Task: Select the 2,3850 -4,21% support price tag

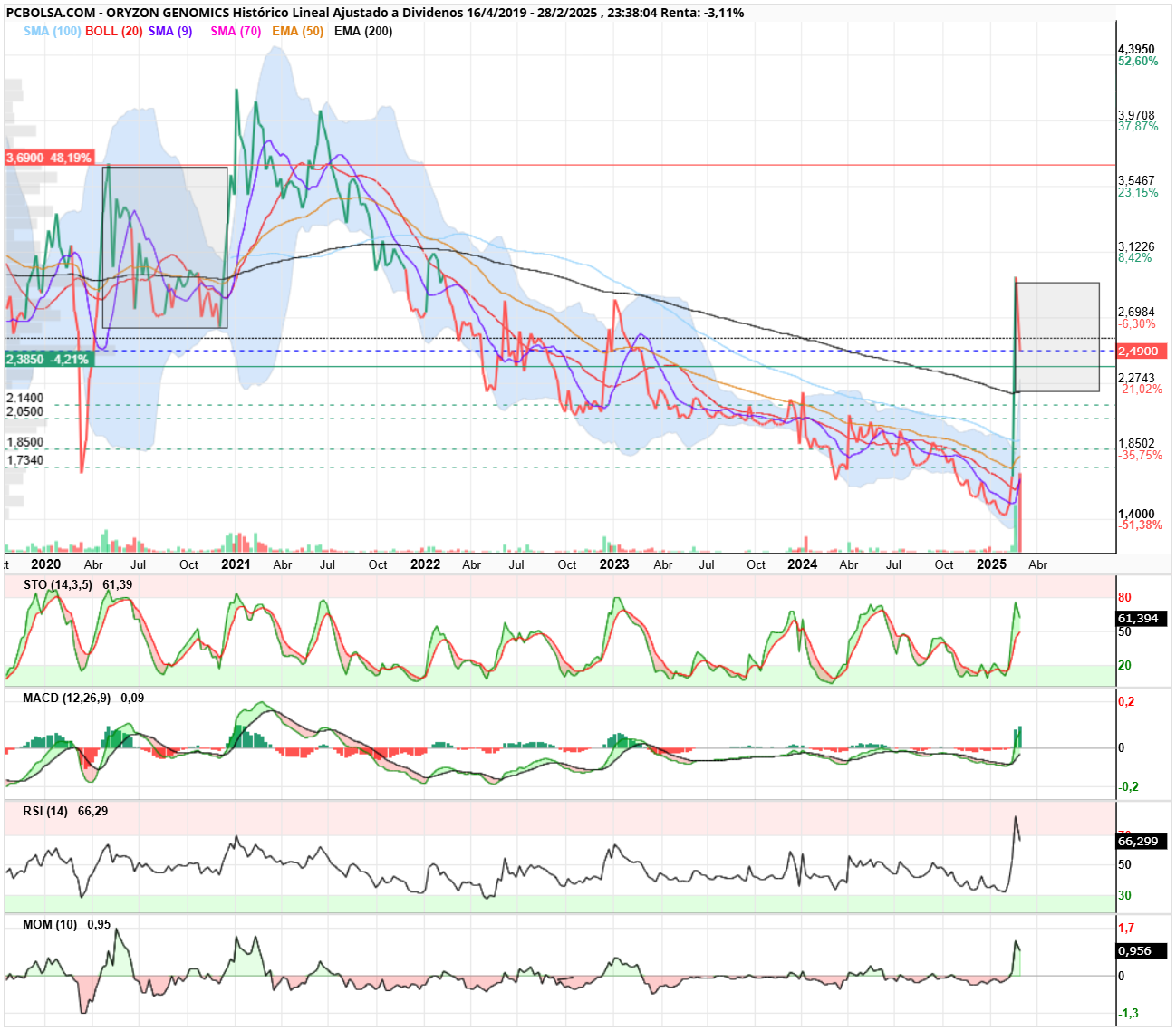Action: tap(48, 359)
